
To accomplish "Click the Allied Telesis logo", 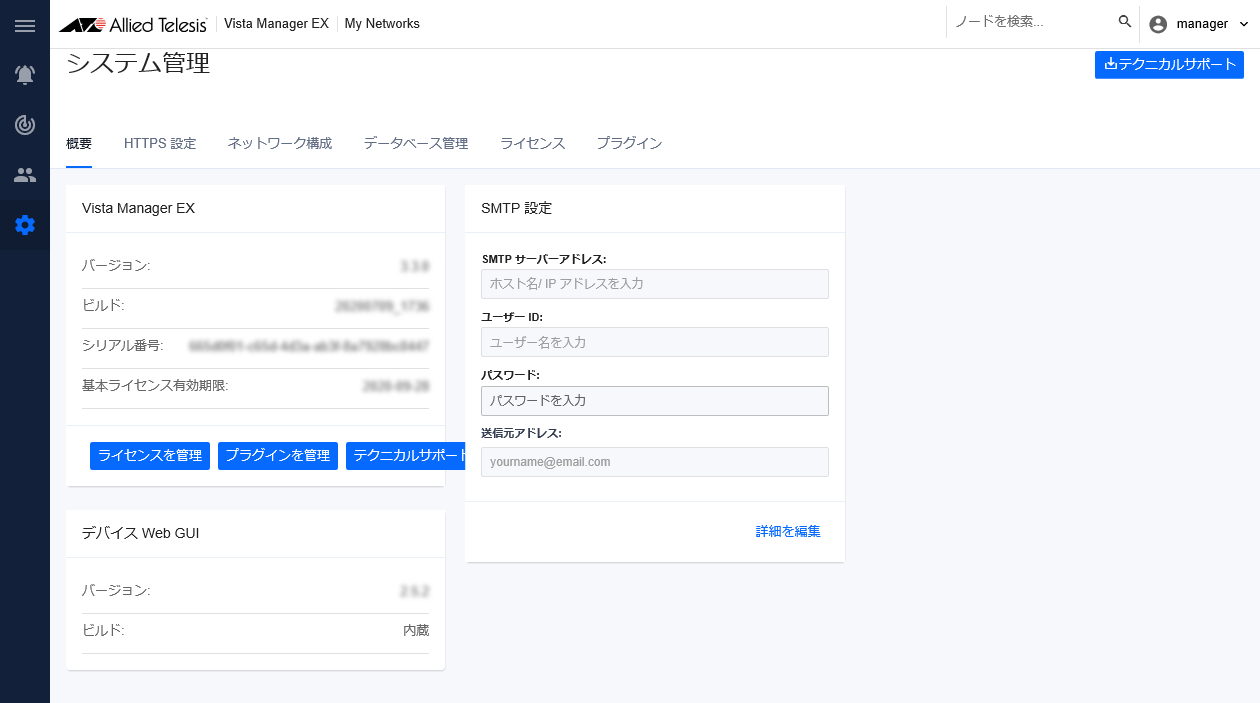I will coord(133,24).
